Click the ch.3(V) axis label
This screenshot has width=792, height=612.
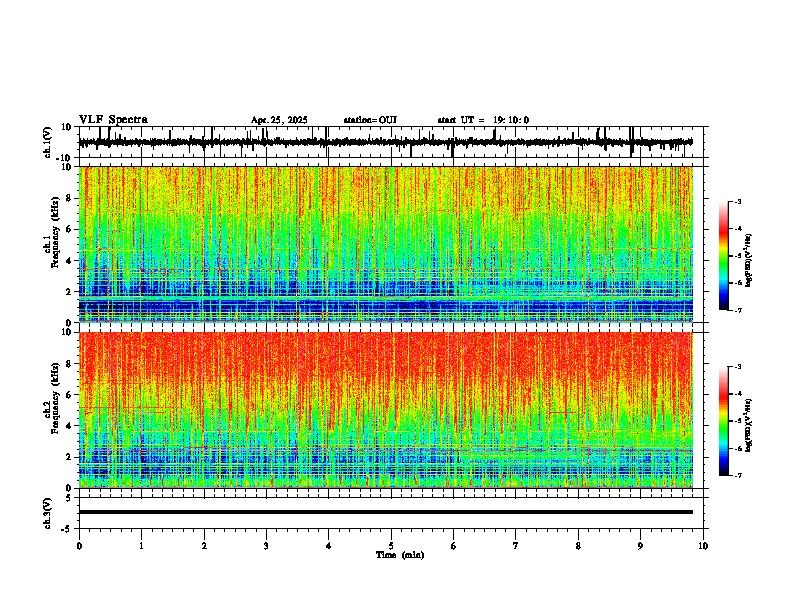[x=48, y=513]
